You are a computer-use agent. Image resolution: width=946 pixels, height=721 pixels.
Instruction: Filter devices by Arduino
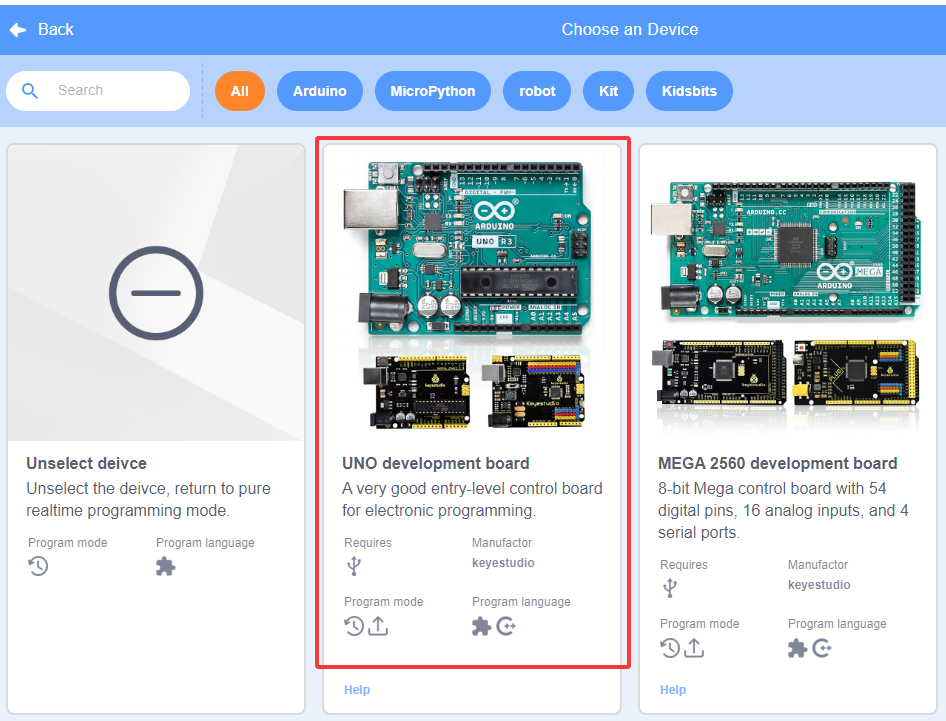point(320,91)
